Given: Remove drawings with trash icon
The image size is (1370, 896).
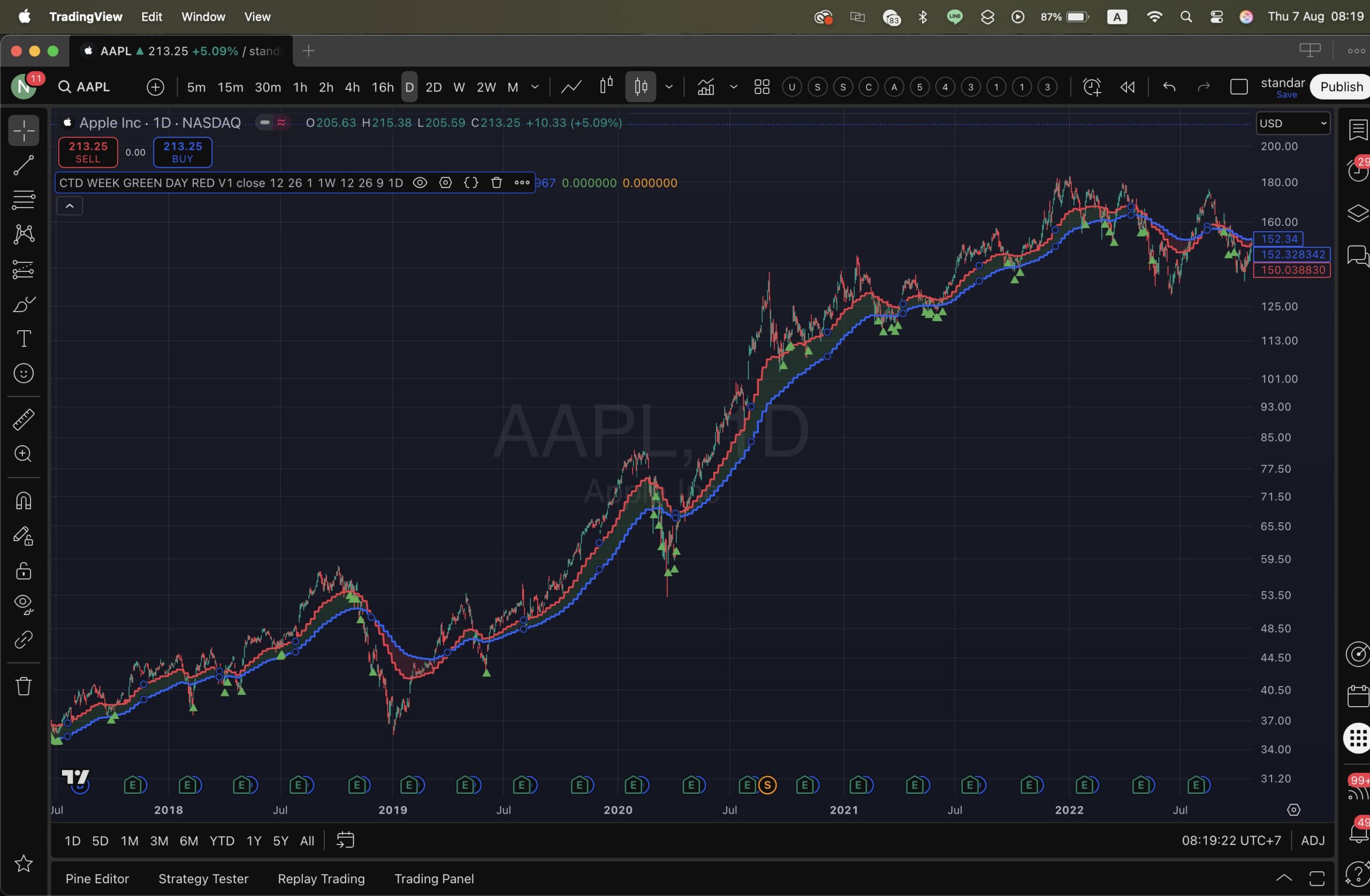Looking at the screenshot, I should 24,686.
